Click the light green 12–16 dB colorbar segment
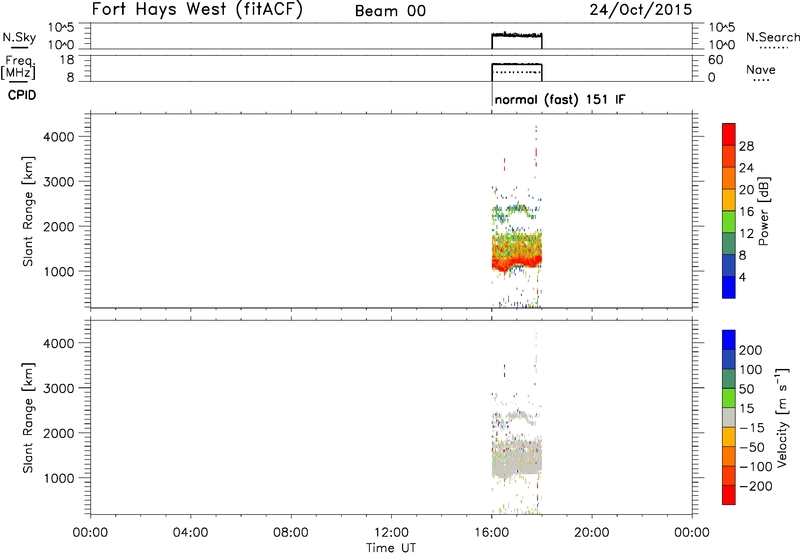 pos(729,222)
